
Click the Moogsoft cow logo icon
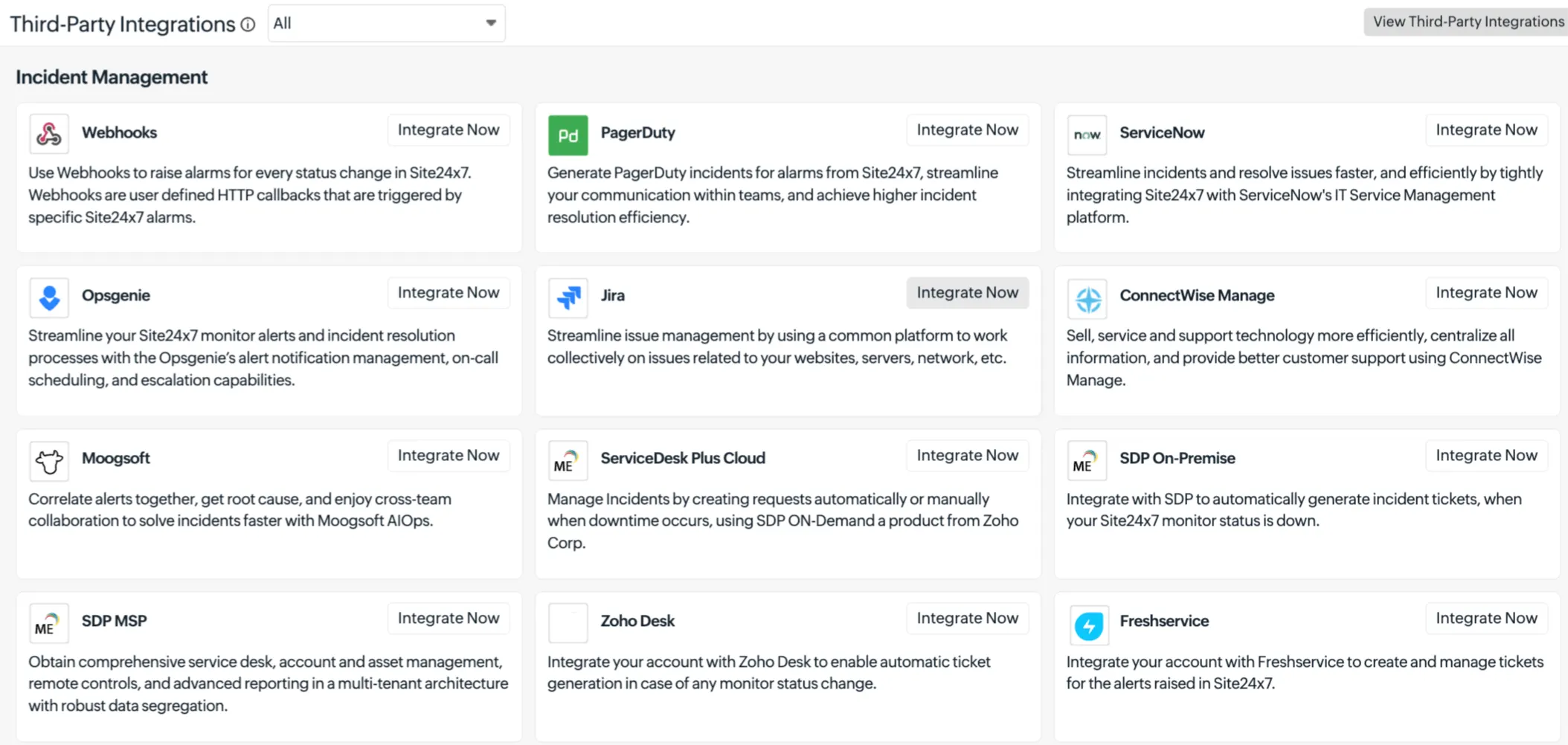pos(49,460)
